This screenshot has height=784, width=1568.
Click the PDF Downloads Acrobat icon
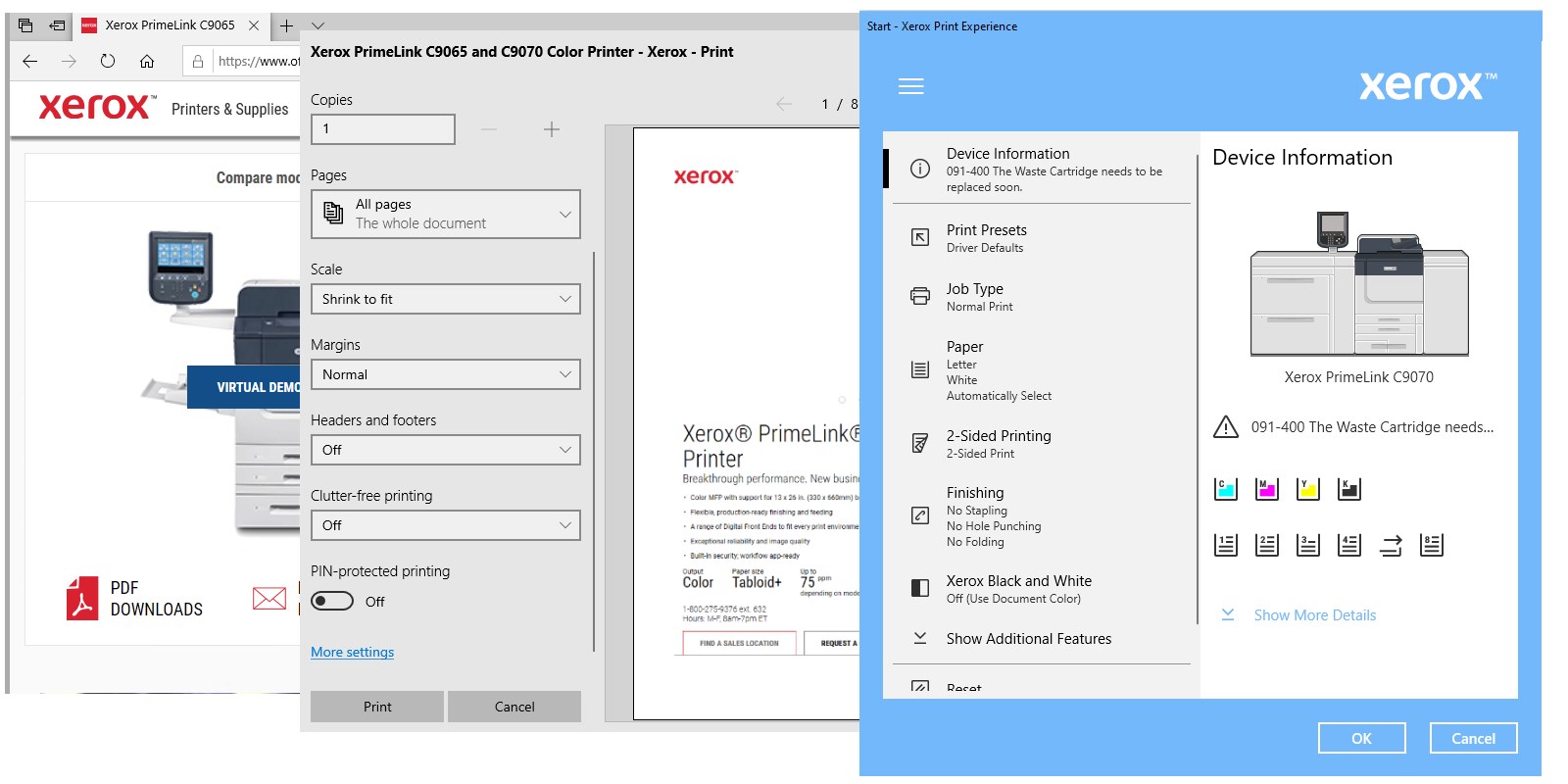click(82, 598)
